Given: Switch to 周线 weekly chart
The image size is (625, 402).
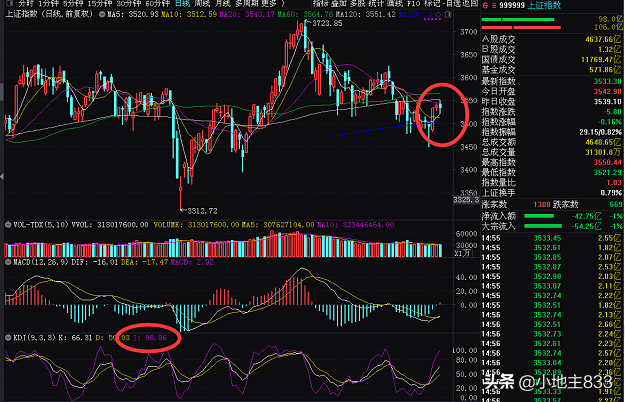Looking at the screenshot, I should 202,4.
